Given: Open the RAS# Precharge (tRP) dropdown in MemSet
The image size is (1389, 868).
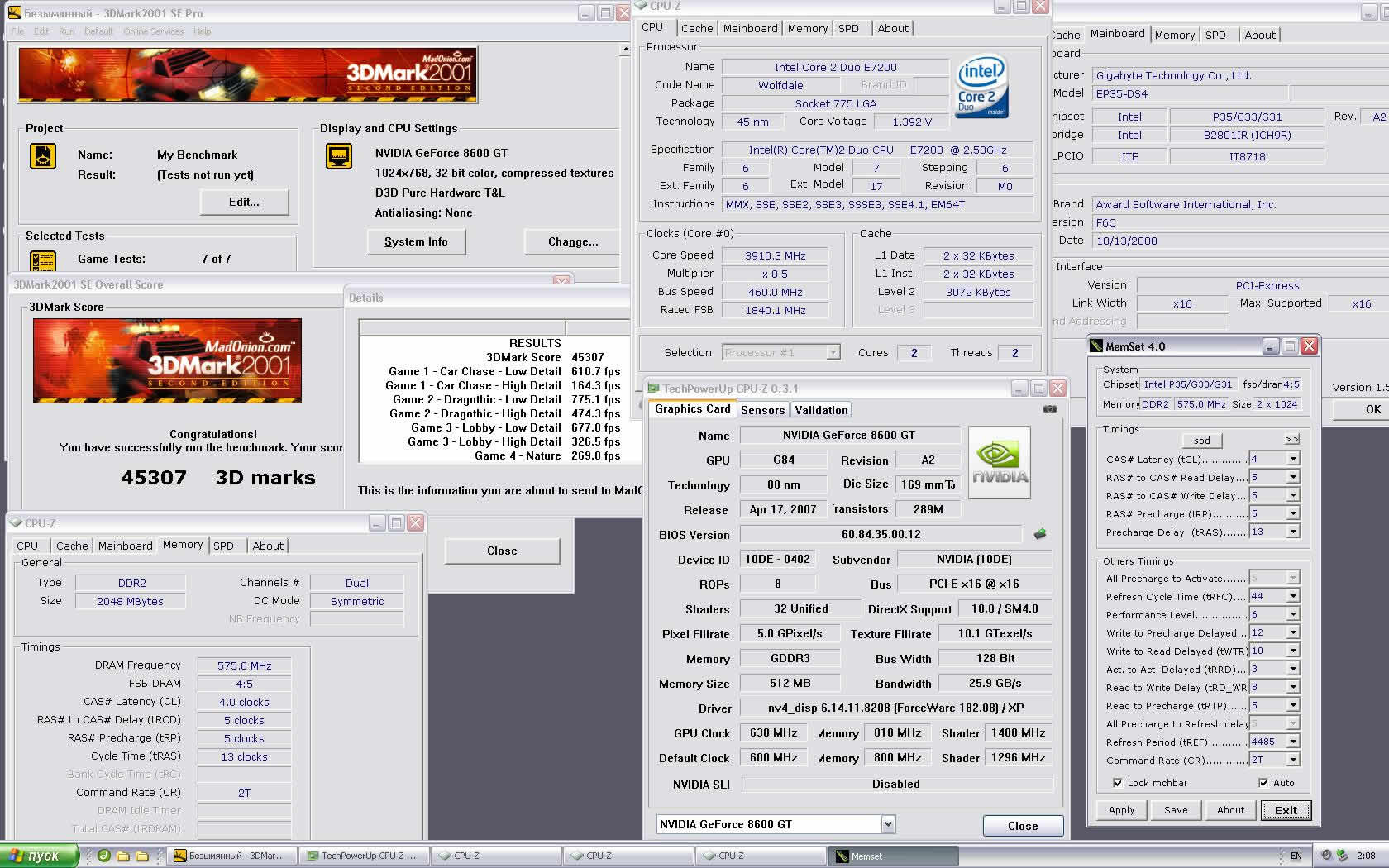Looking at the screenshot, I should click(x=1293, y=513).
